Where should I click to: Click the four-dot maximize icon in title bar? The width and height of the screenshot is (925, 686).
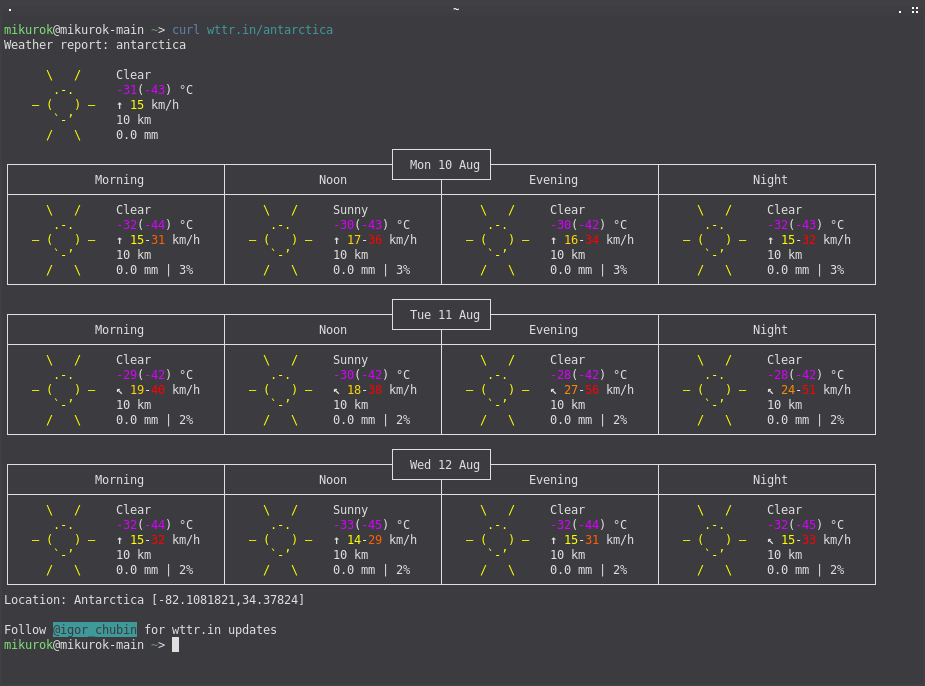915,10
